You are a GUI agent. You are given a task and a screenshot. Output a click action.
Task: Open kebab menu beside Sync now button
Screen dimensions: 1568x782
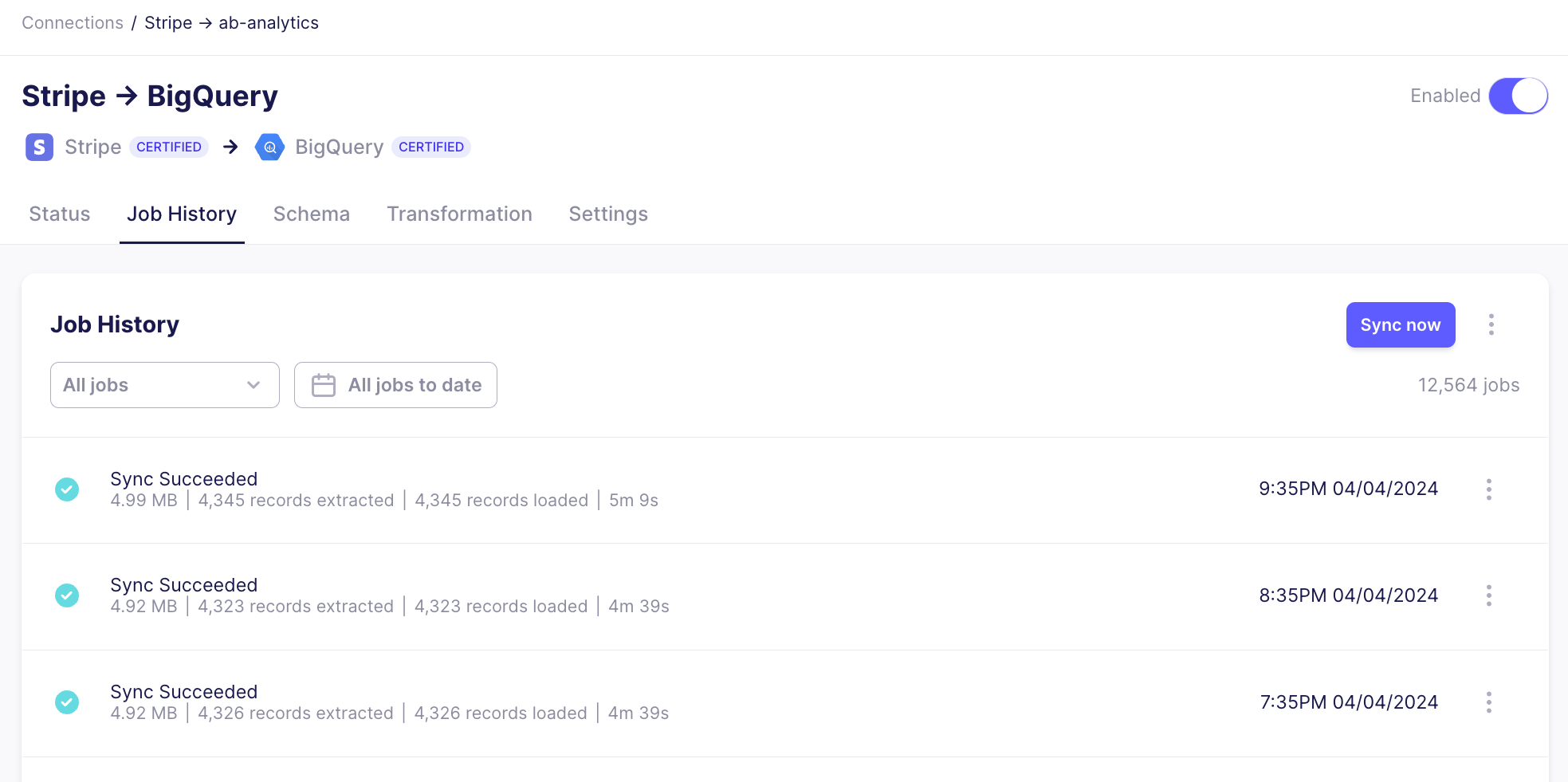click(x=1491, y=324)
